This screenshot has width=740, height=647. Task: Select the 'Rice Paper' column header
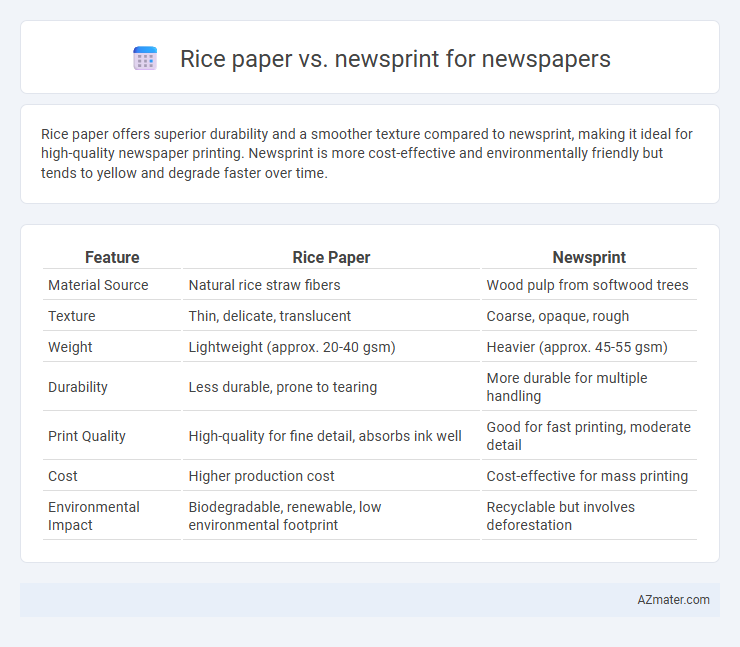pos(331,257)
